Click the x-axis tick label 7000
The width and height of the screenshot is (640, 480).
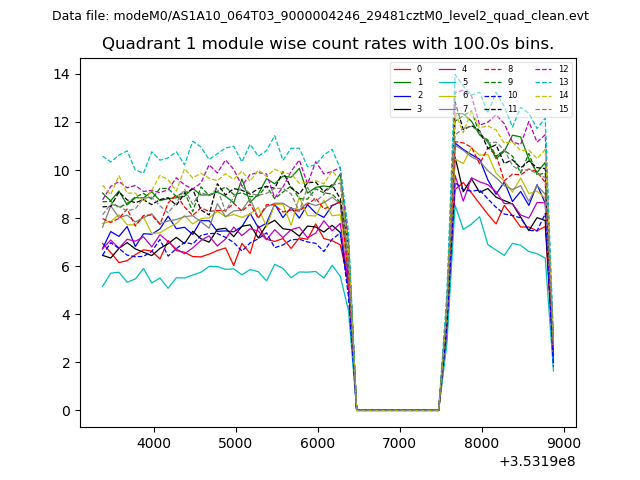pos(400,442)
